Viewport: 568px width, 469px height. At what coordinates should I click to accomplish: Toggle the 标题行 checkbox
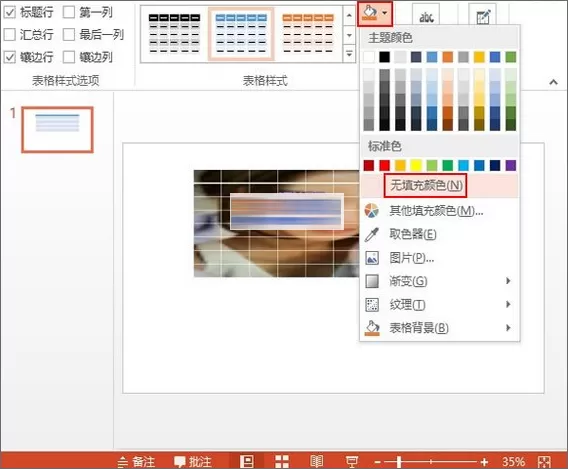pos(10,12)
